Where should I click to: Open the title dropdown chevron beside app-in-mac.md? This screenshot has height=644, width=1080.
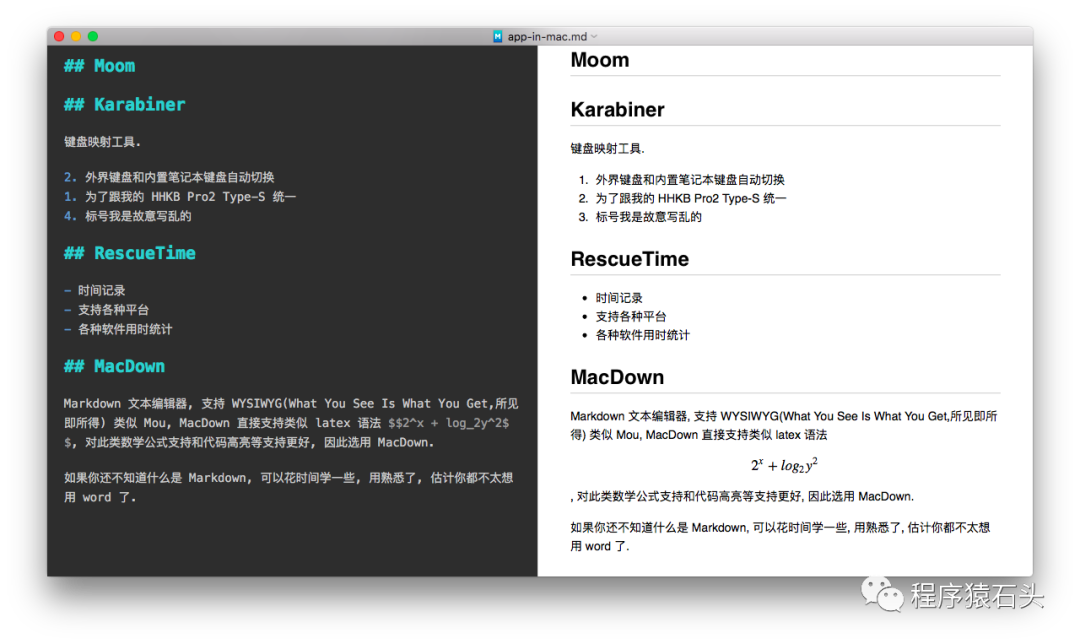click(x=594, y=37)
